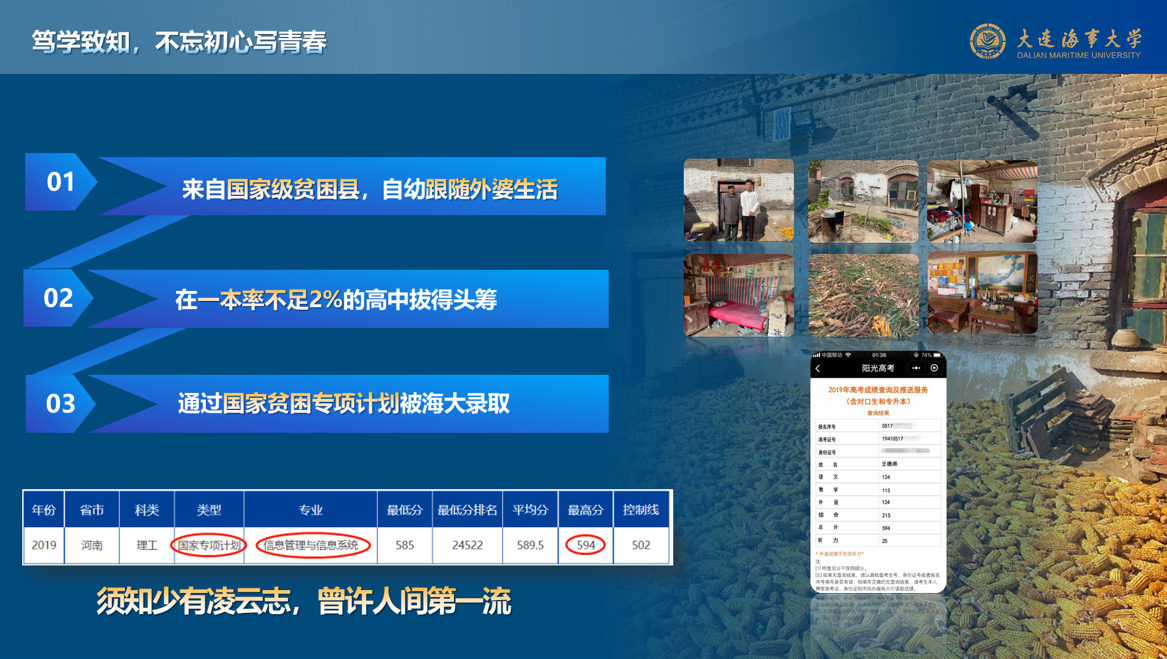Click the 03 numbered arrow badge

(x=60, y=403)
